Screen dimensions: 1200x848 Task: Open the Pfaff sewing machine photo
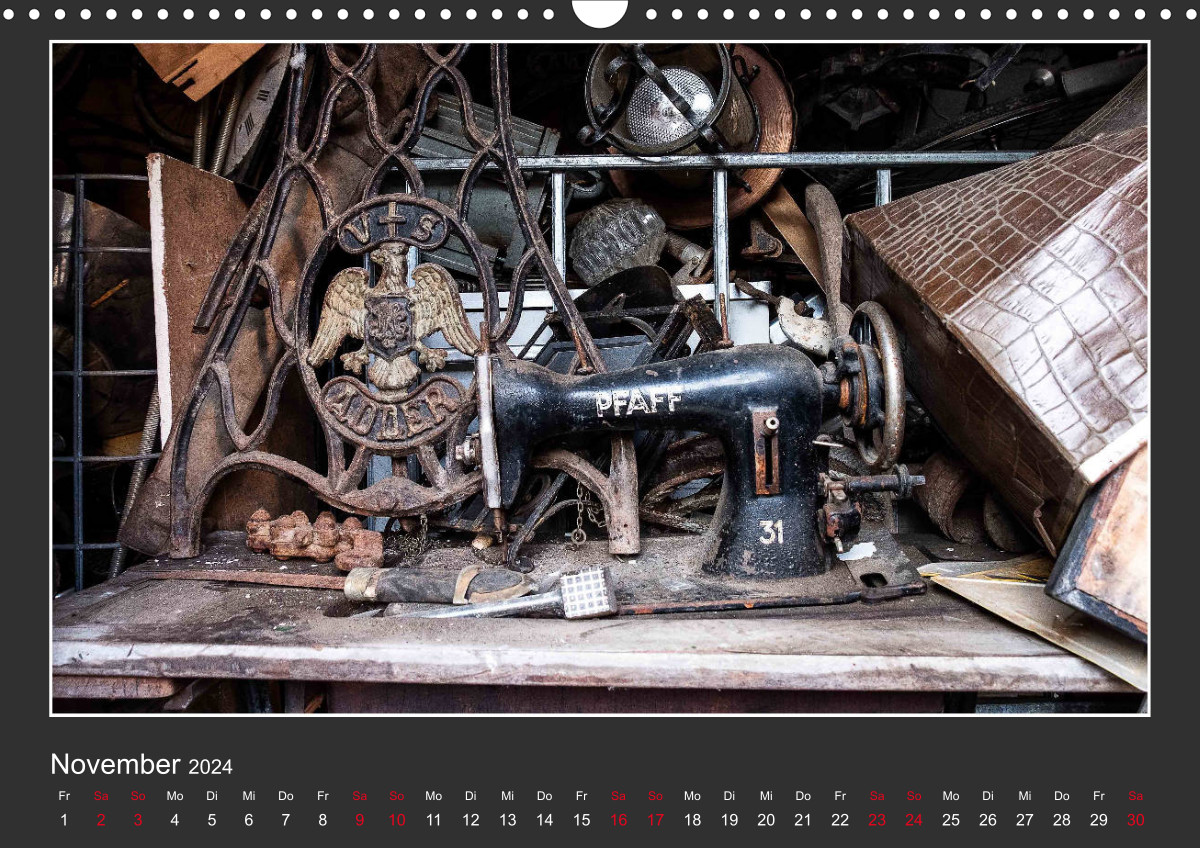[600, 378]
